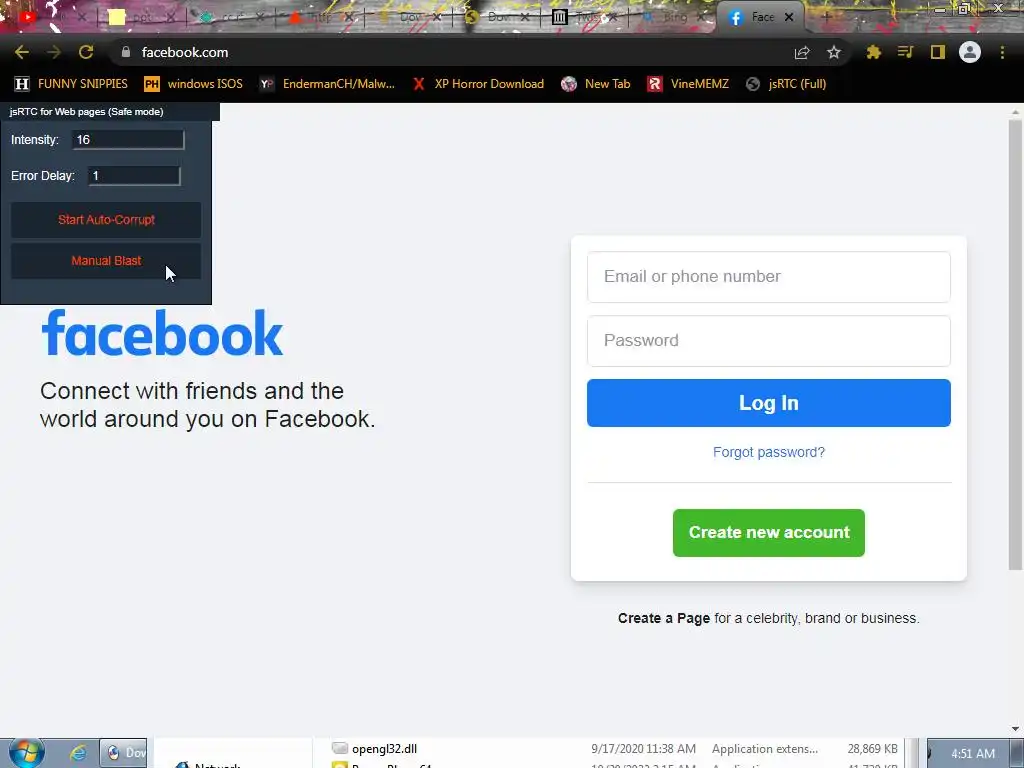Click the padlock site info icon
The width and height of the screenshot is (1024, 768).
(126, 52)
